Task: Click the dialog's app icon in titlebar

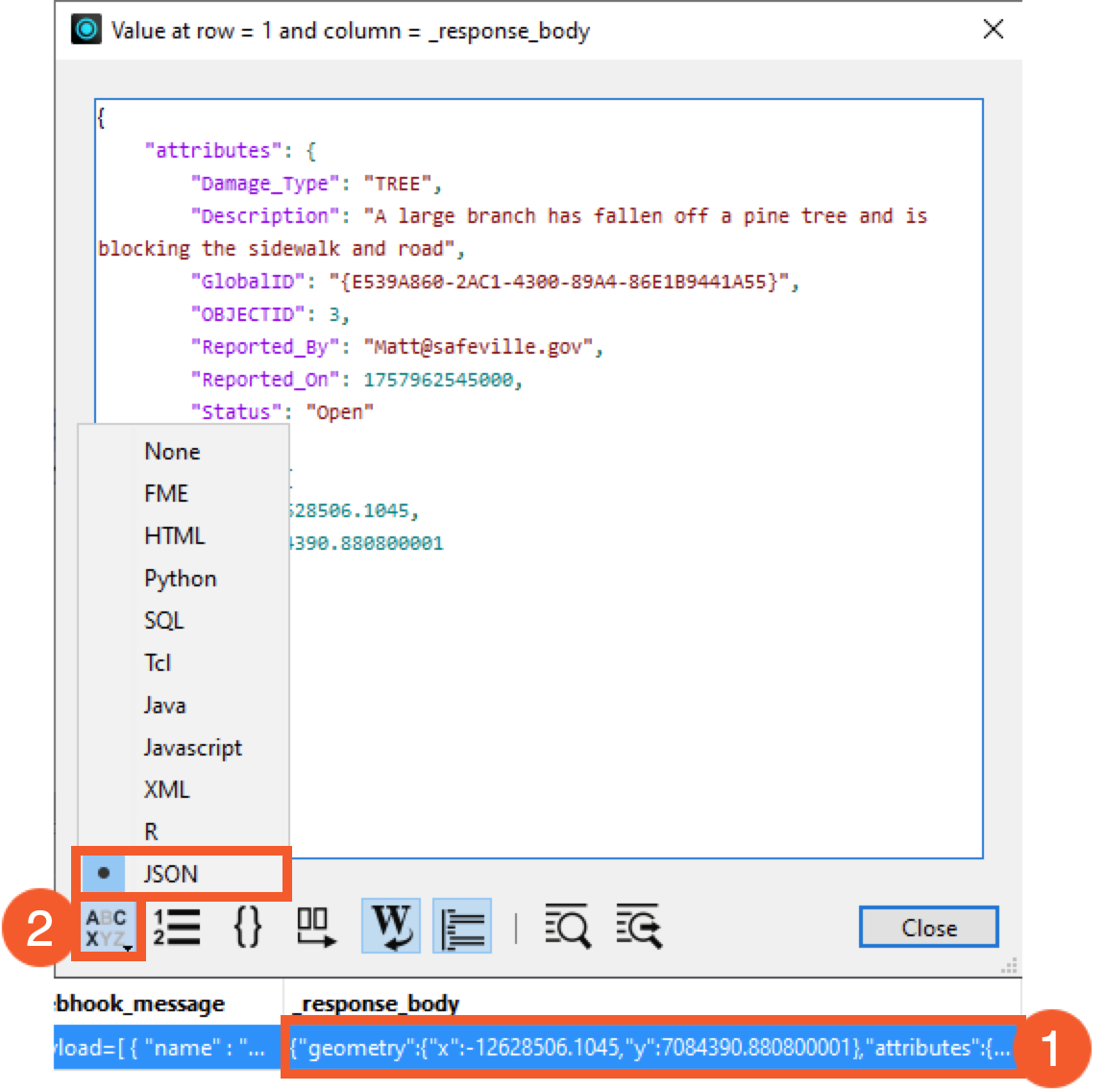Action: (86, 30)
